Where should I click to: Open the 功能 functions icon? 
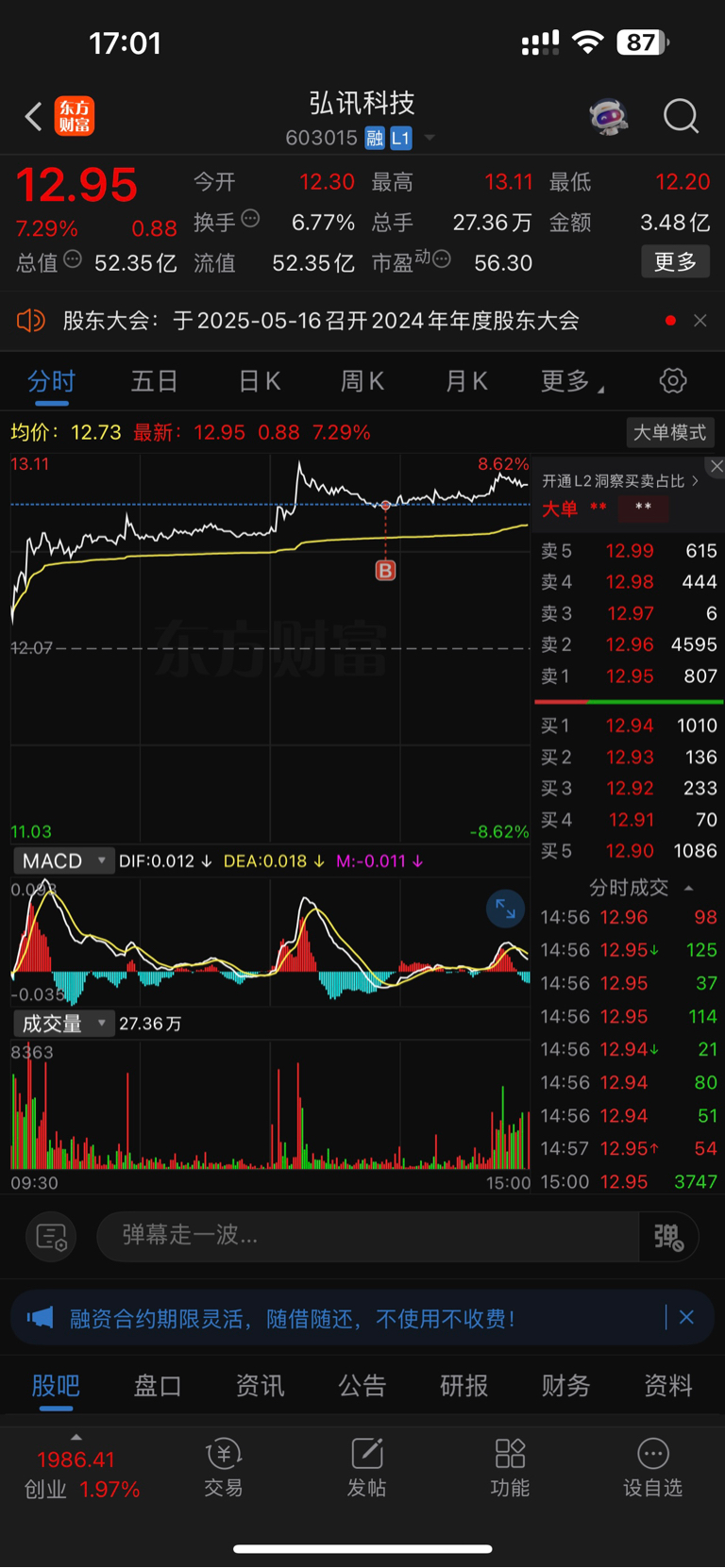pyautogui.click(x=510, y=1468)
